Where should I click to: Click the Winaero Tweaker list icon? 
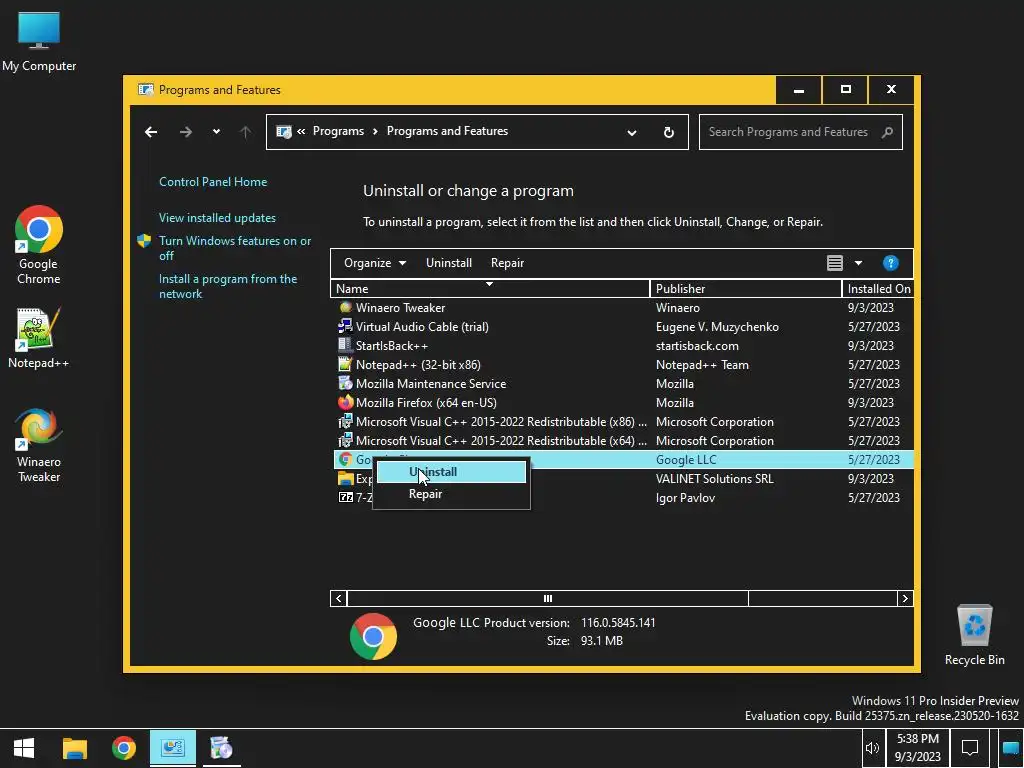click(x=345, y=308)
